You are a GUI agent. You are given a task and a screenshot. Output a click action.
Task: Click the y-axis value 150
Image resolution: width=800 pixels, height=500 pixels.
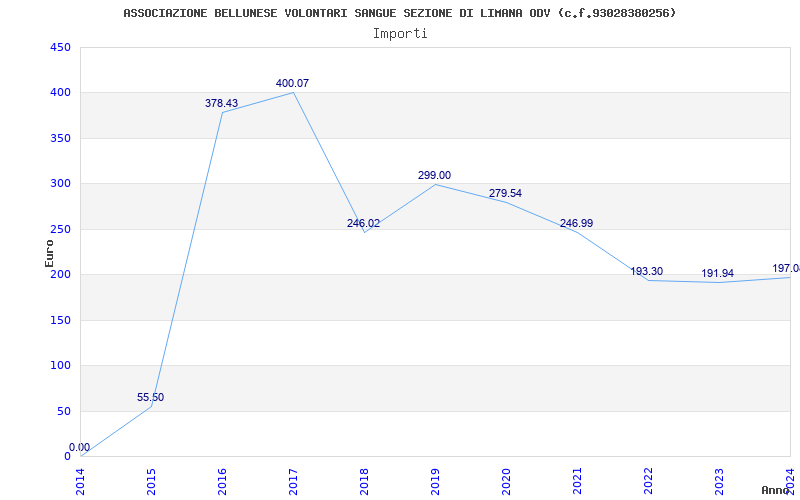point(60,320)
